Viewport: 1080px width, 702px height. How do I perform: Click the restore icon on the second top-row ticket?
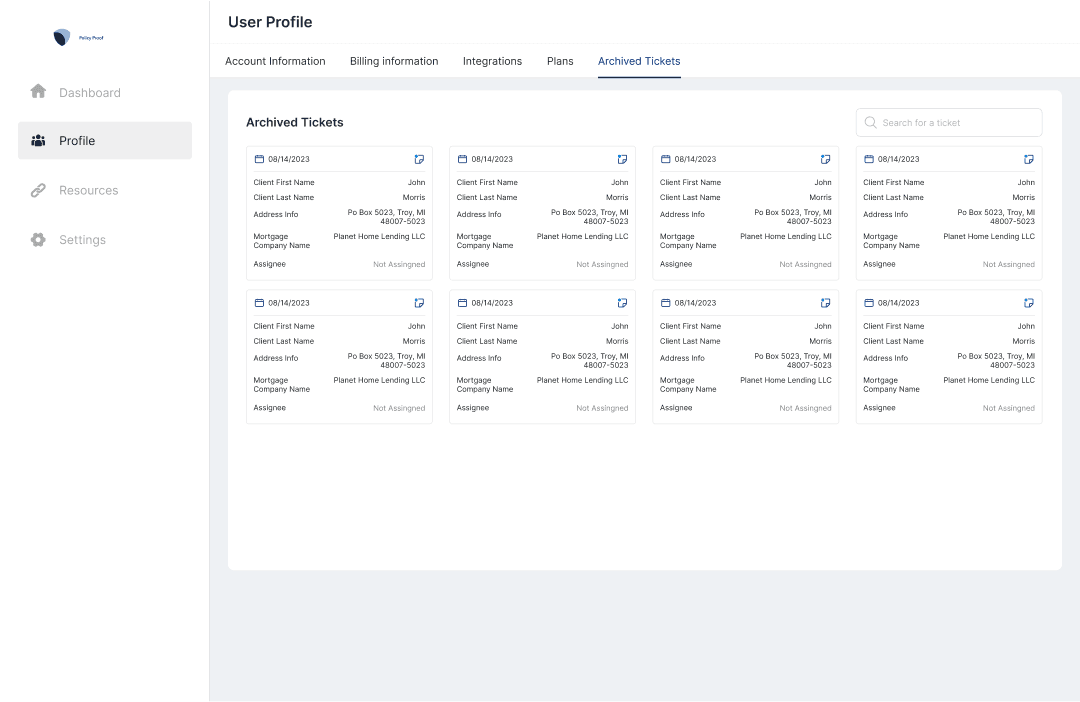622,159
